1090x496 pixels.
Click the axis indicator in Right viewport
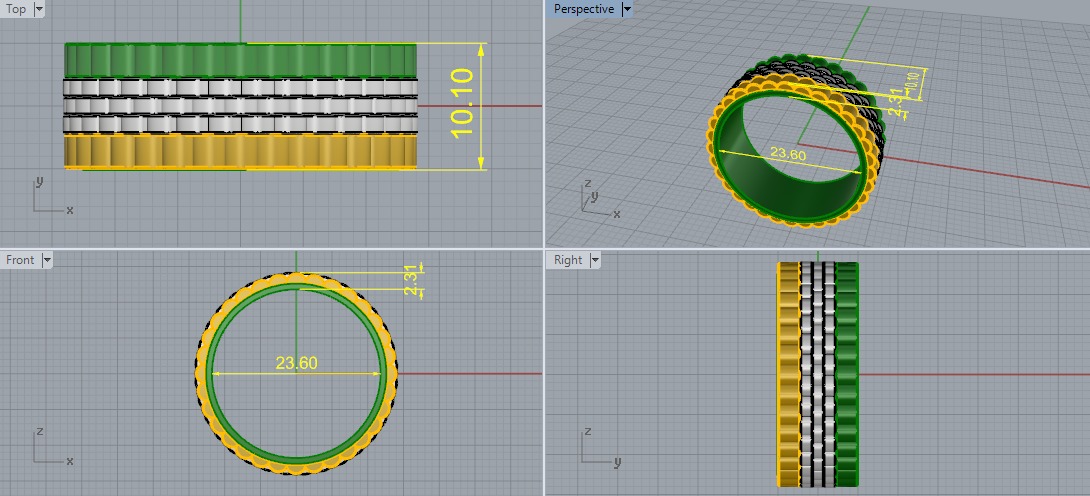coord(601,447)
